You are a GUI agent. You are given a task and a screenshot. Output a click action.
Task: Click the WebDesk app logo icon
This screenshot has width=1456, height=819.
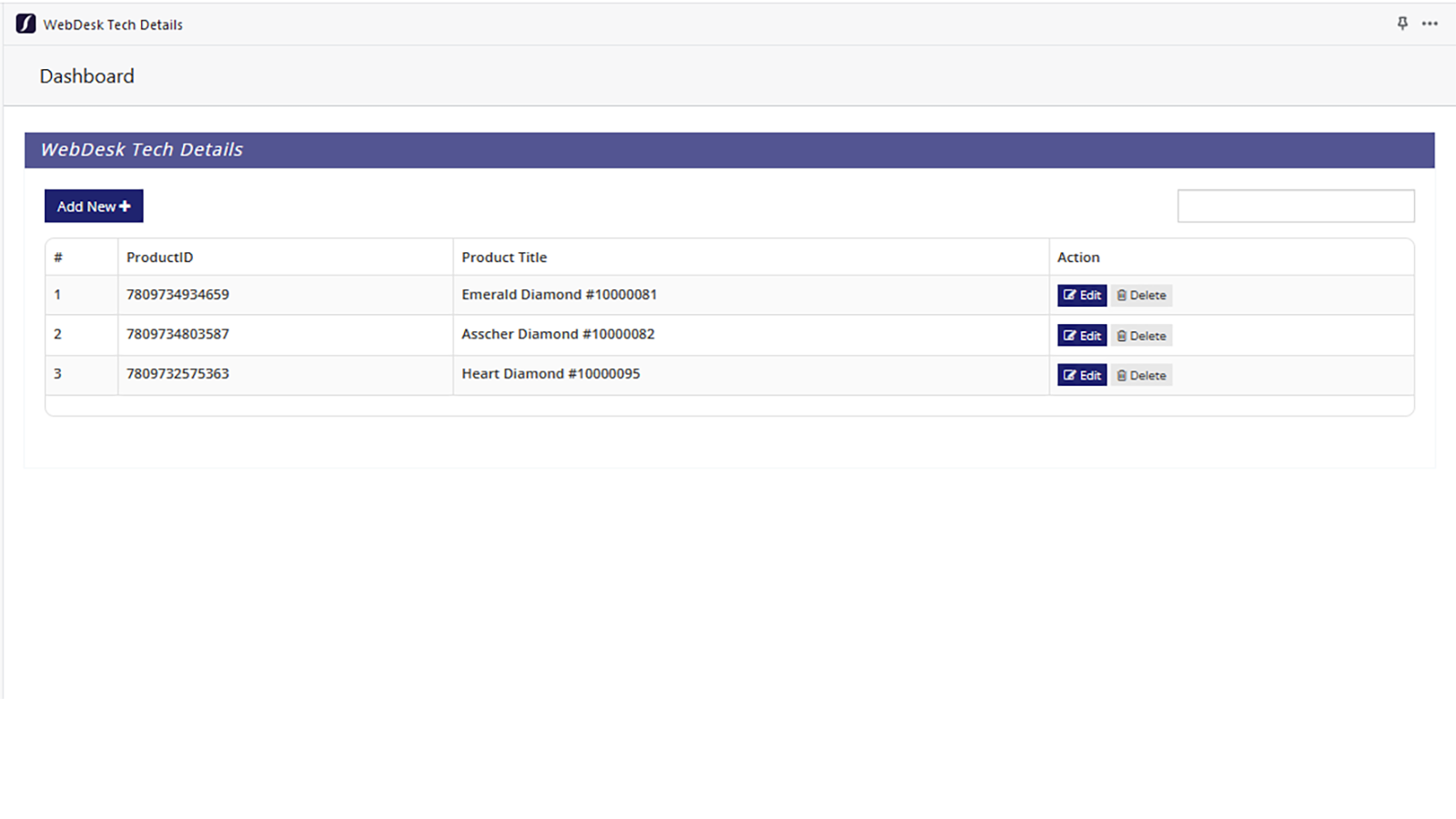25,24
